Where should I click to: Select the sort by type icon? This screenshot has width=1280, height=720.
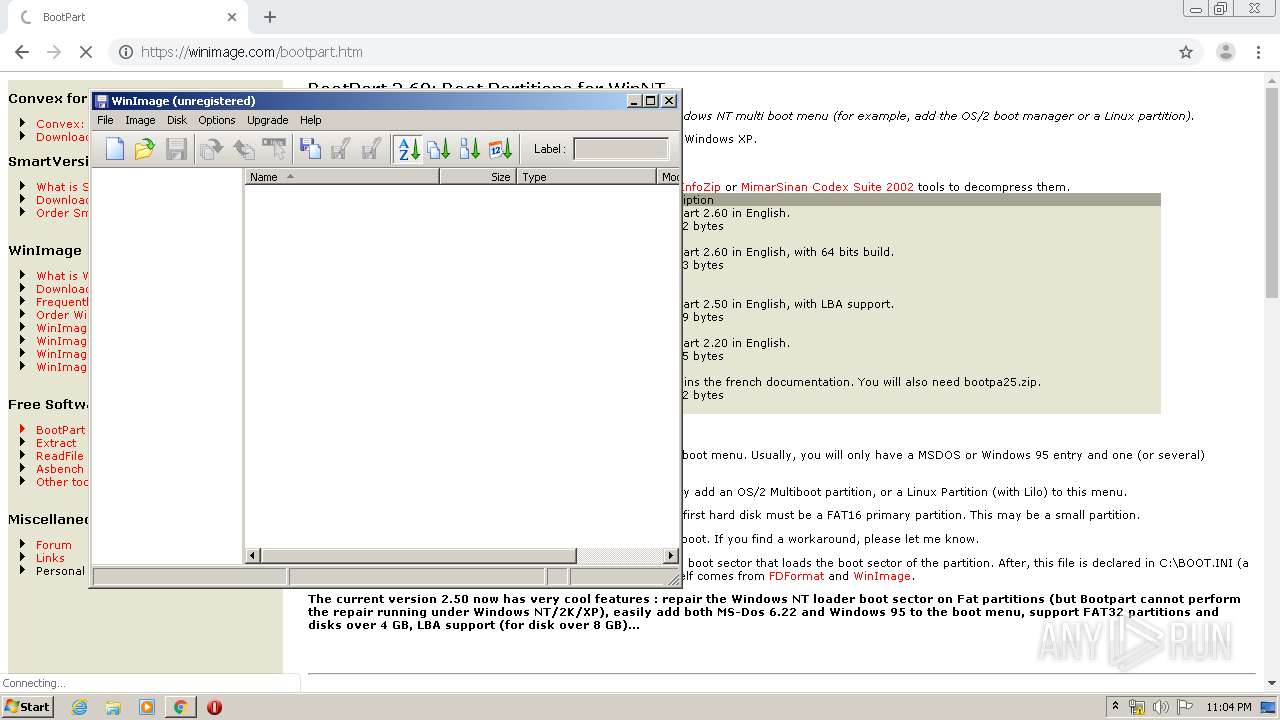470,149
